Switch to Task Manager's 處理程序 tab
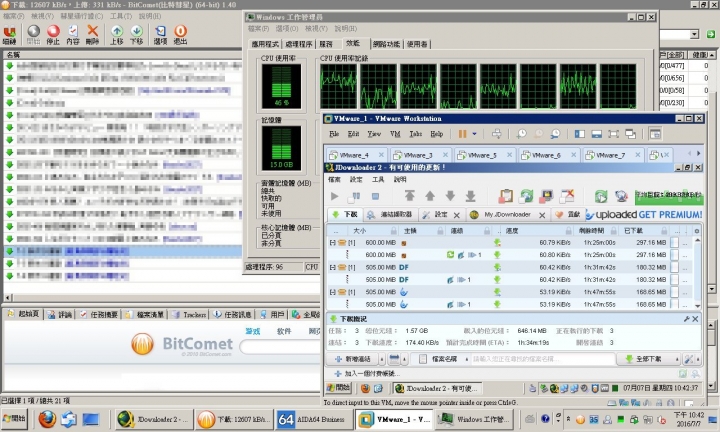The image size is (720, 432). click(x=298, y=44)
